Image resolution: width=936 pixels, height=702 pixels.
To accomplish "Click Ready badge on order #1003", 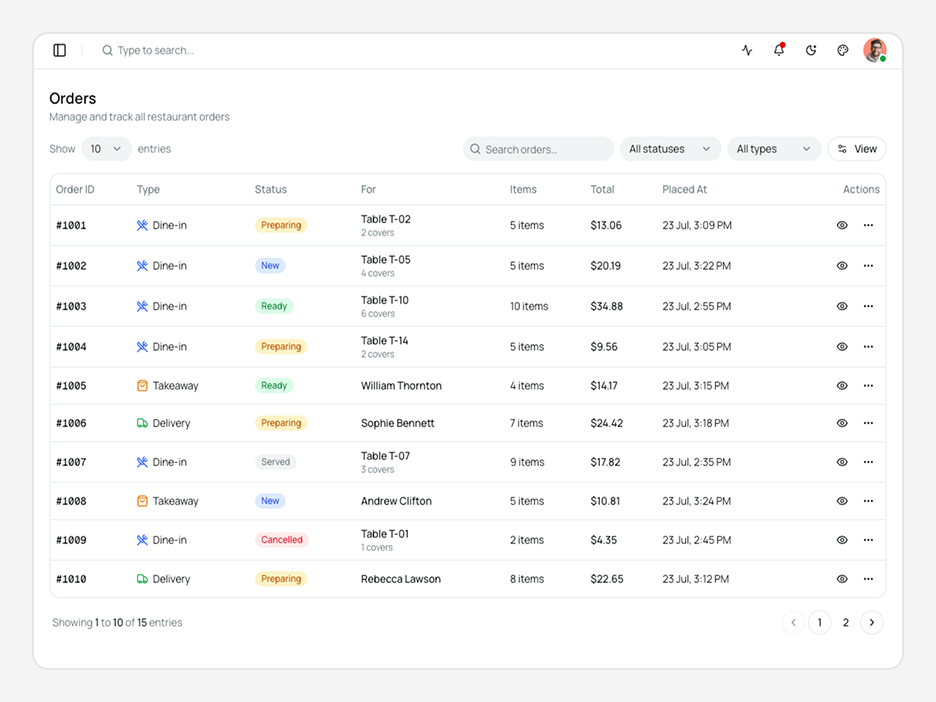I will (x=274, y=306).
